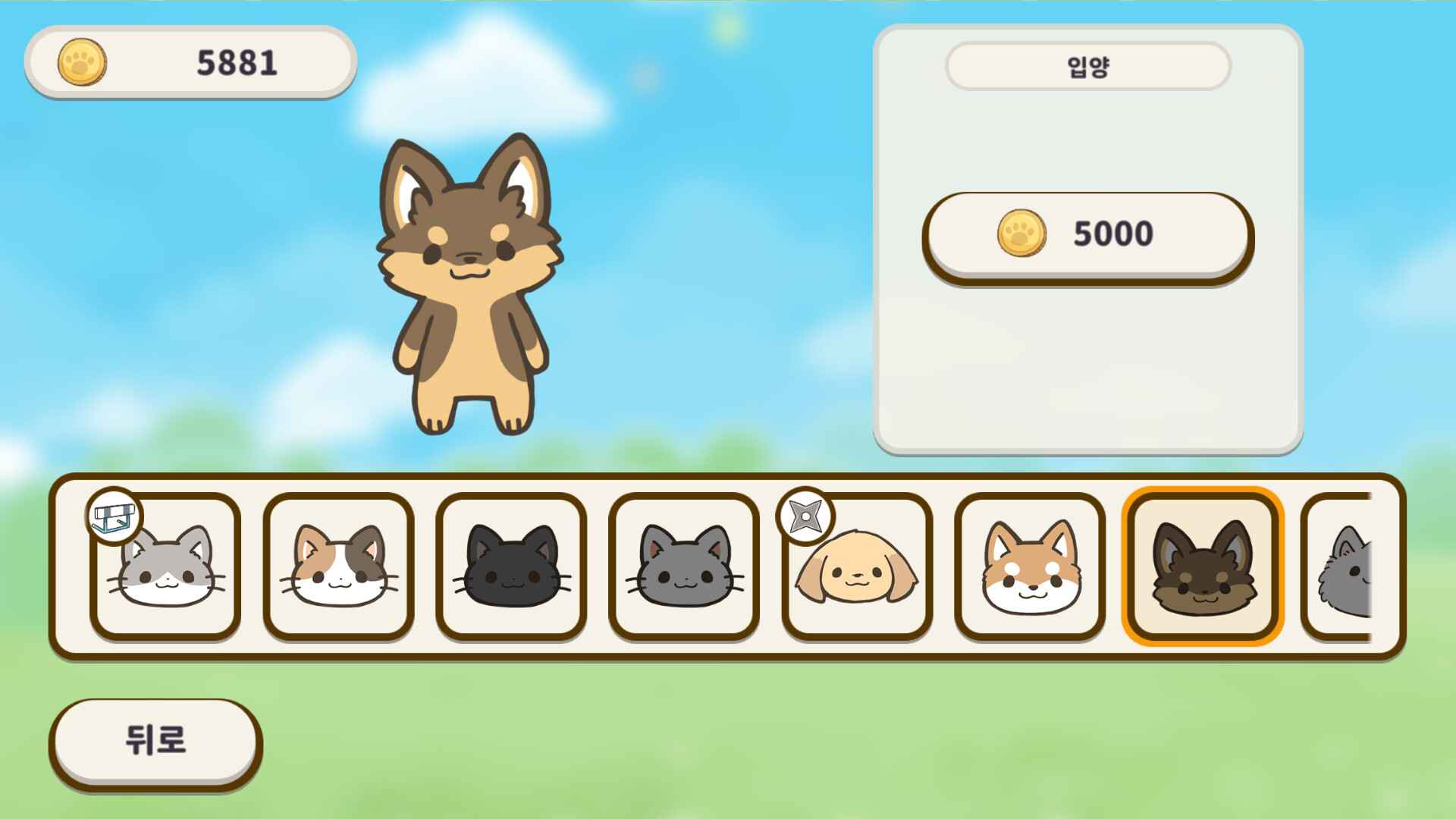1456x819 pixels.
Task: Click the paw coin icon on the price button
Action: tap(1021, 233)
